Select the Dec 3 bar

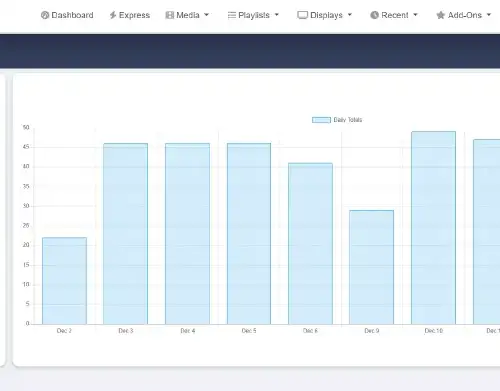[126, 234]
